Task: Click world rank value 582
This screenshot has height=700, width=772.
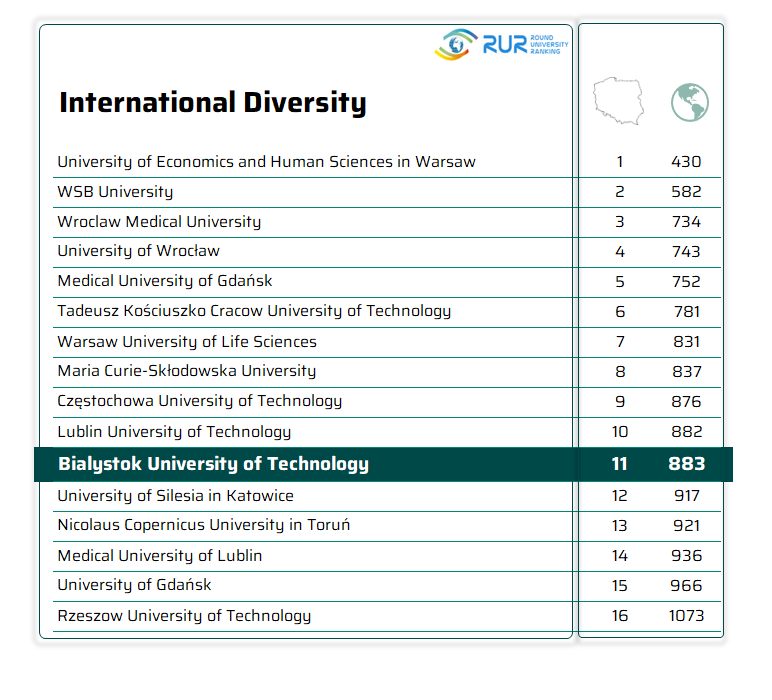Action: pos(686,192)
